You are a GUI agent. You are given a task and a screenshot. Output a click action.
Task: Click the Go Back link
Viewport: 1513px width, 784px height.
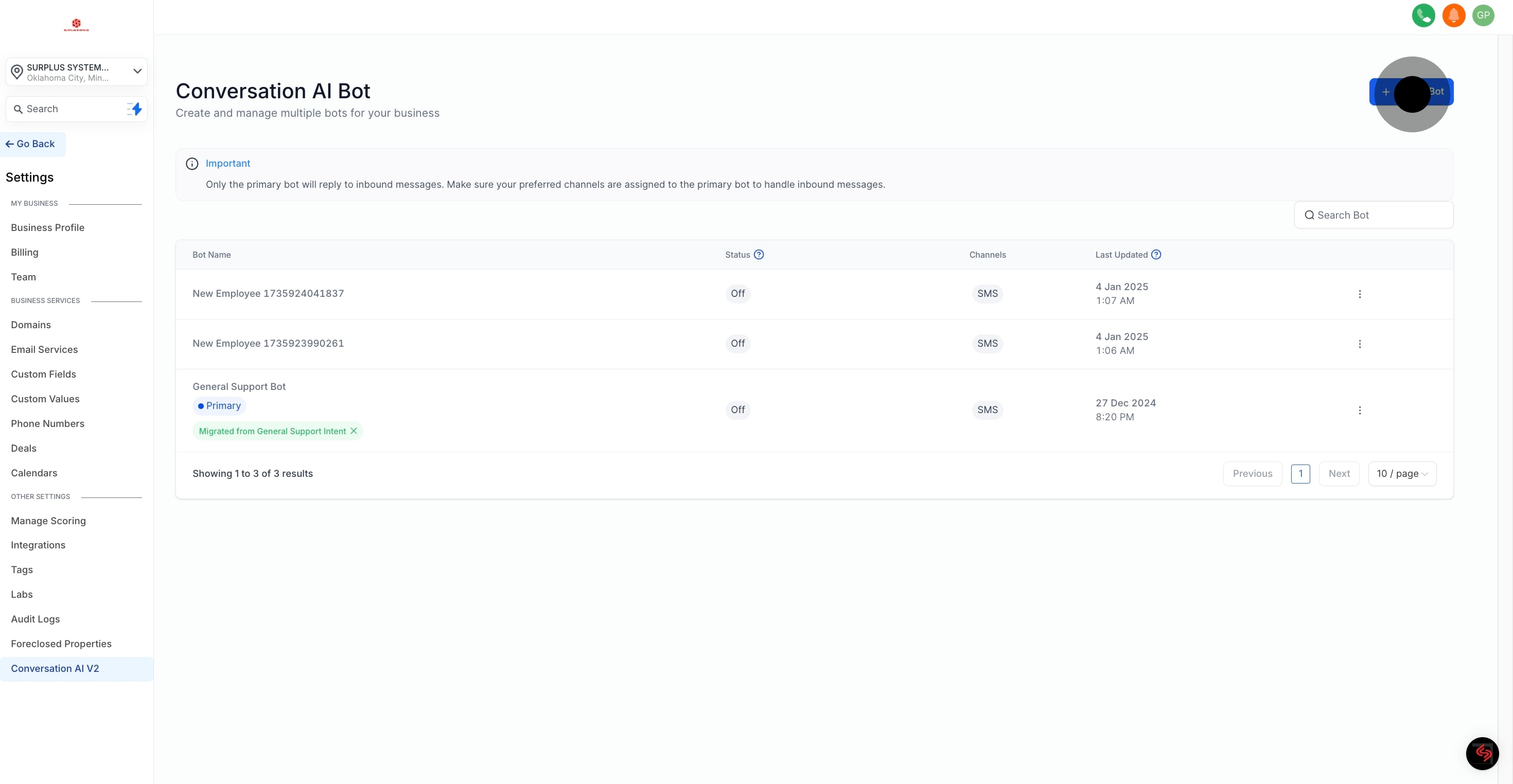[x=30, y=144]
